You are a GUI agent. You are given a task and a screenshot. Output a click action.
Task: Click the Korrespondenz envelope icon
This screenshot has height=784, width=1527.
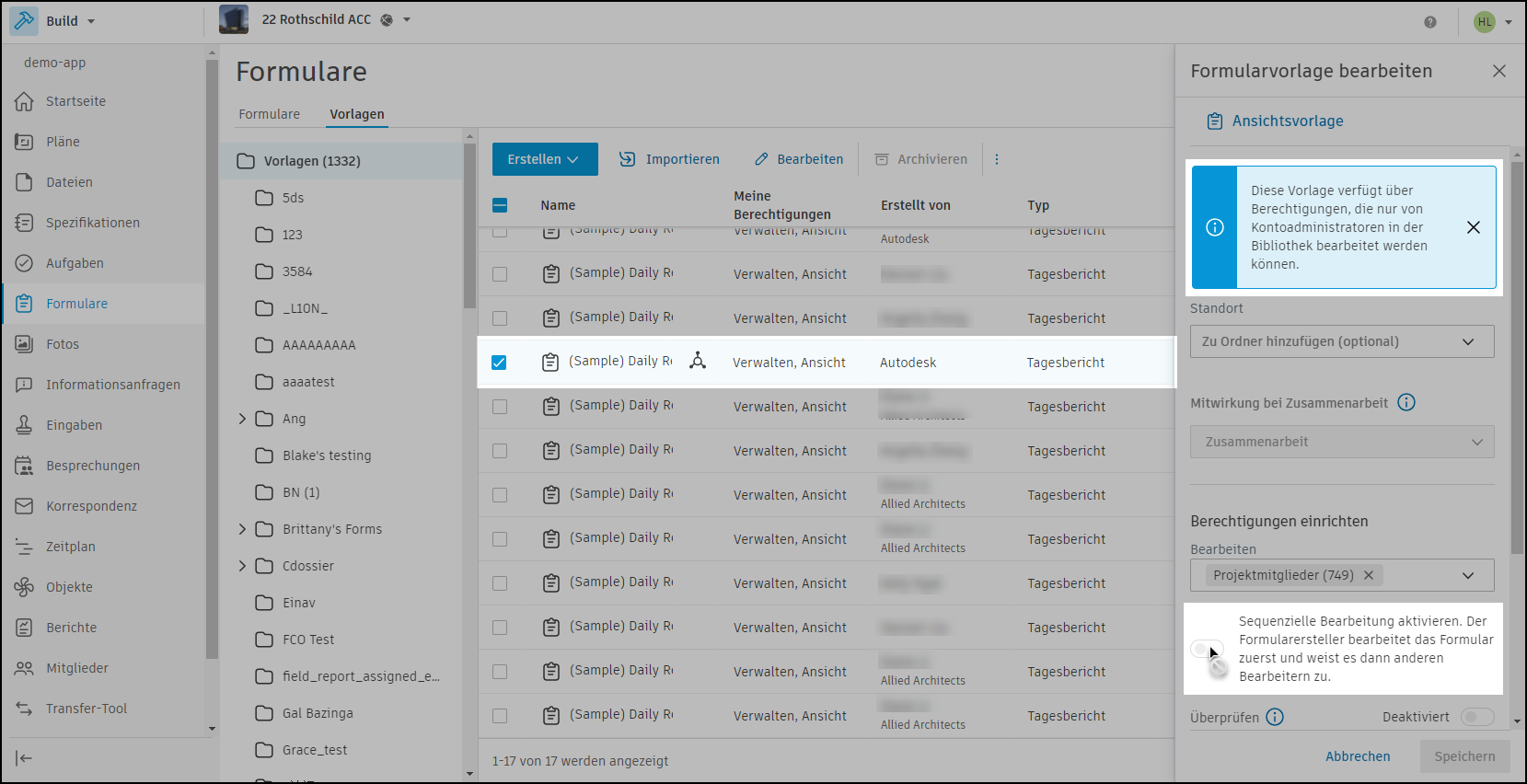(24, 506)
